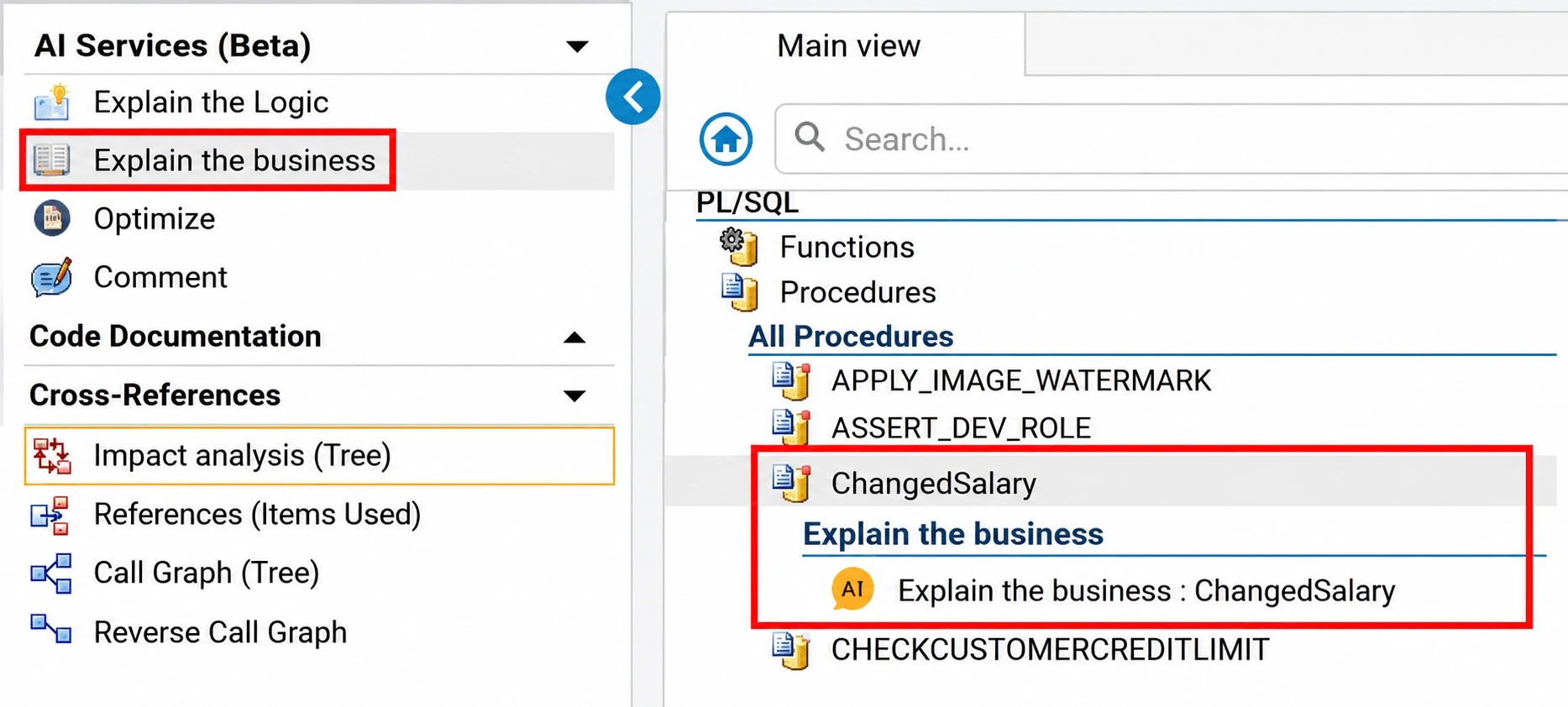Click the Cross-References heading
This screenshot has height=707, width=1568.
pyautogui.click(x=155, y=395)
